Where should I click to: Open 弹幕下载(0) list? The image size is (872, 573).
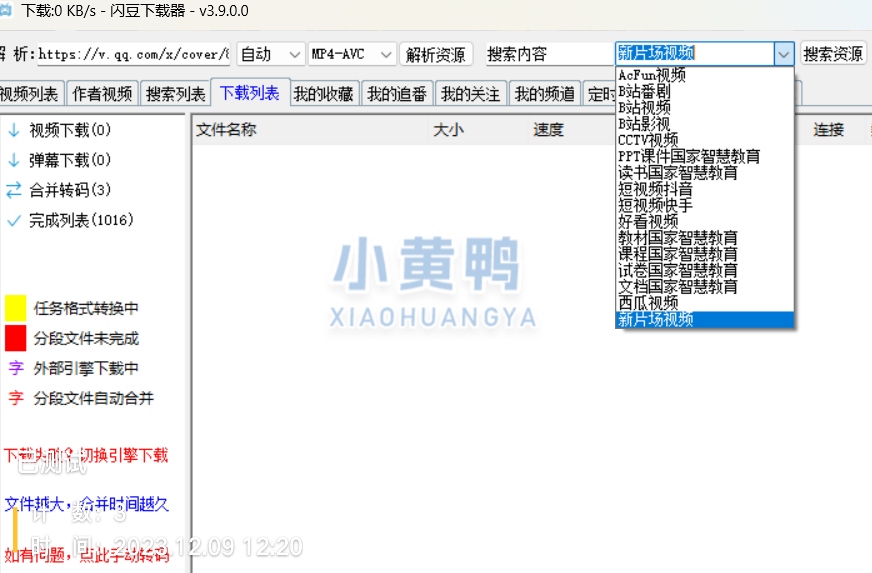tap(70, 160)
